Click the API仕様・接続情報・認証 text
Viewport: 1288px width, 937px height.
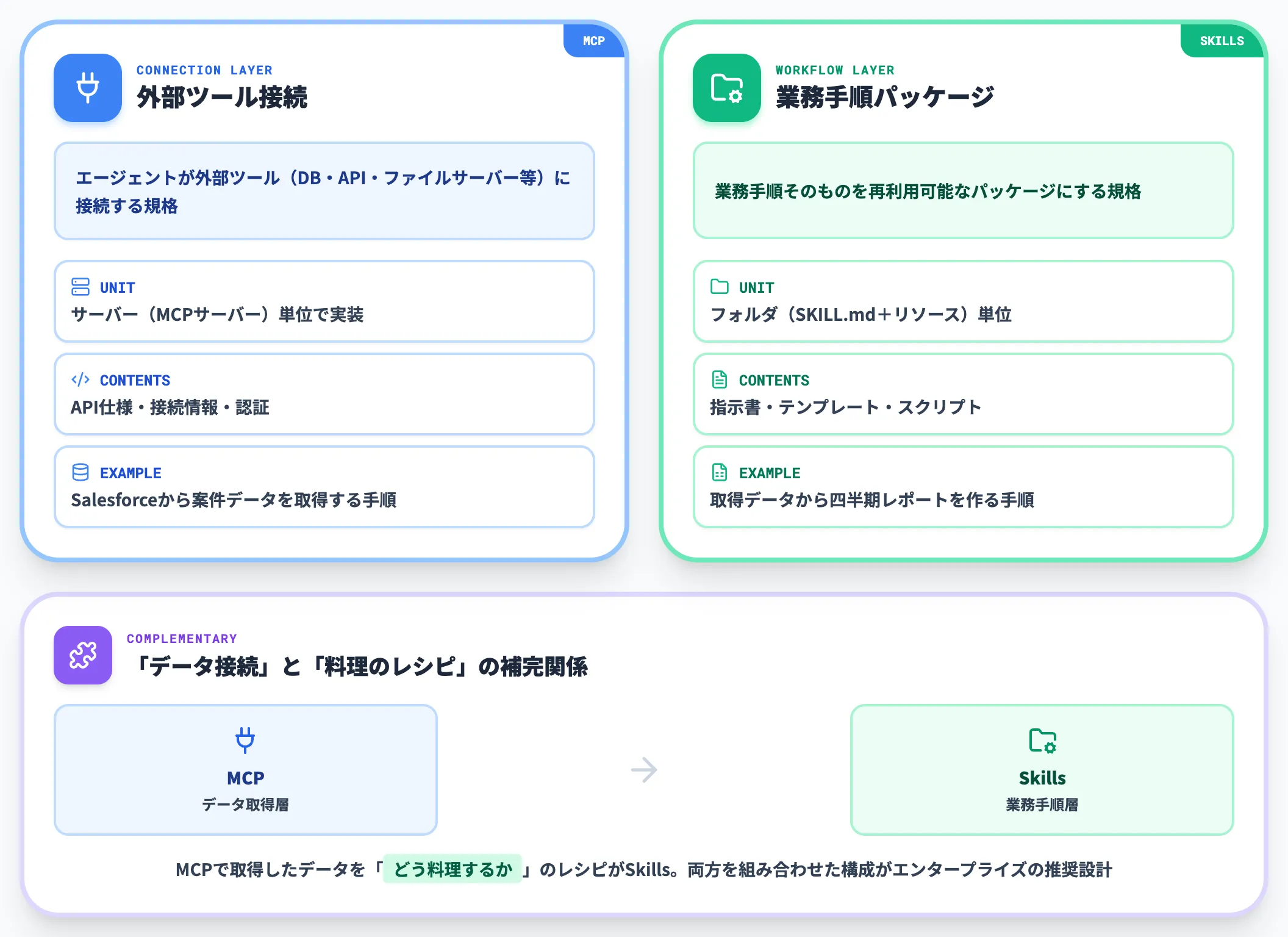pyautogui.click(x=170, y=407)
